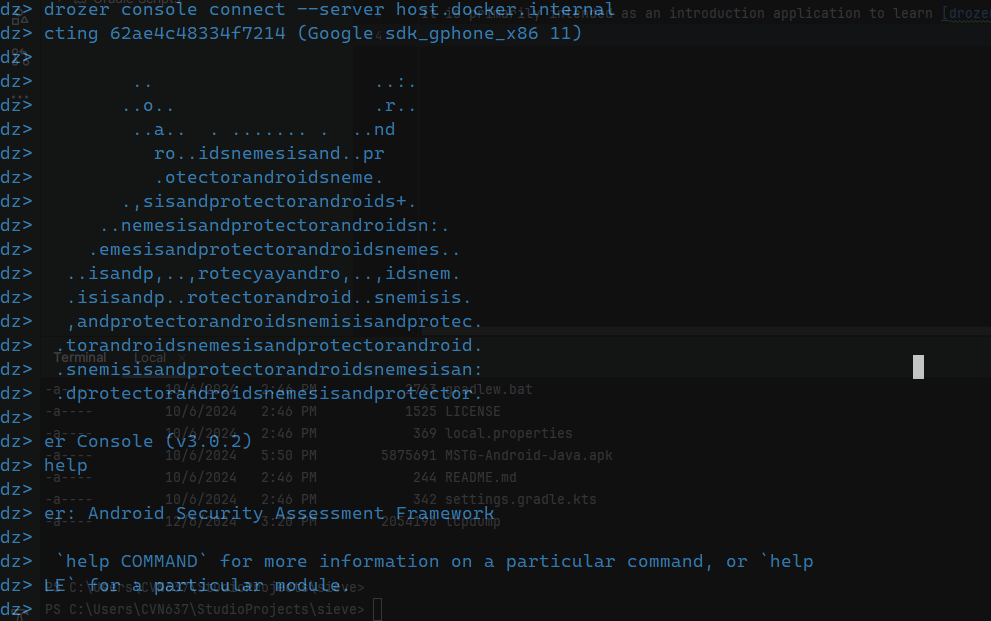The image size is (991, 621).
Task: Click the faded 'local.properties' file name
Action: 509,434
